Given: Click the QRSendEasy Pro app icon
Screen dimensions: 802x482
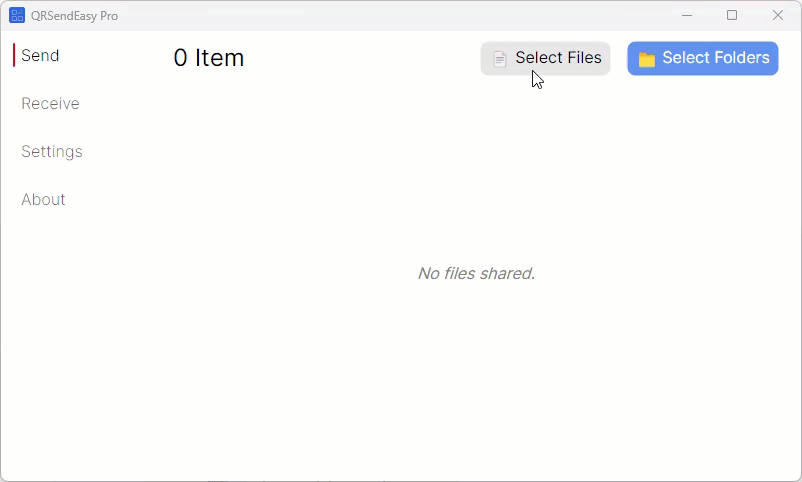Looking at the screenshot, I should pyautogui.click(x=17, y=15).
